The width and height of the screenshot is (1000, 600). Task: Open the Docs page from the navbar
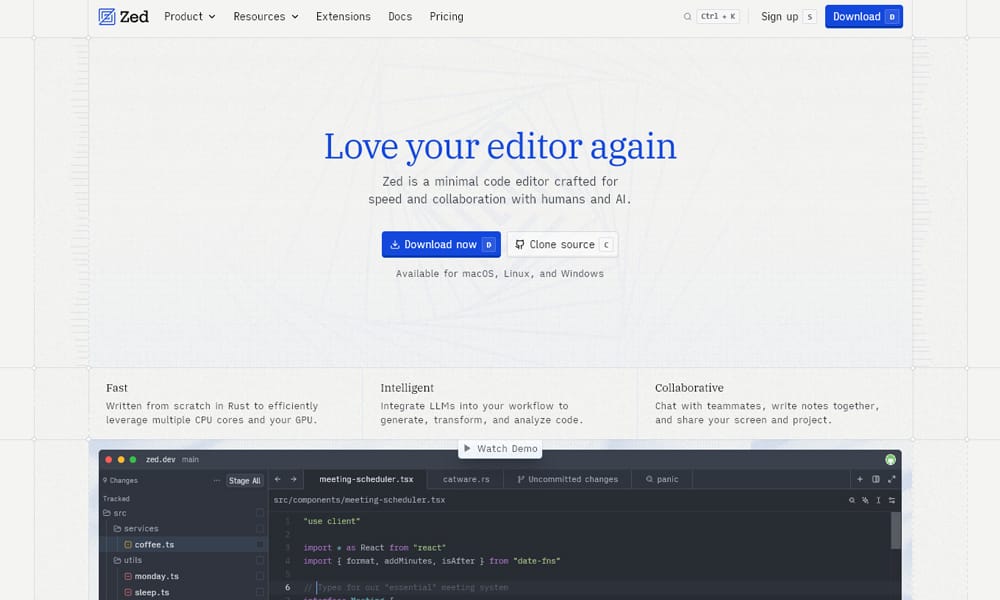(x=400, y=16)
